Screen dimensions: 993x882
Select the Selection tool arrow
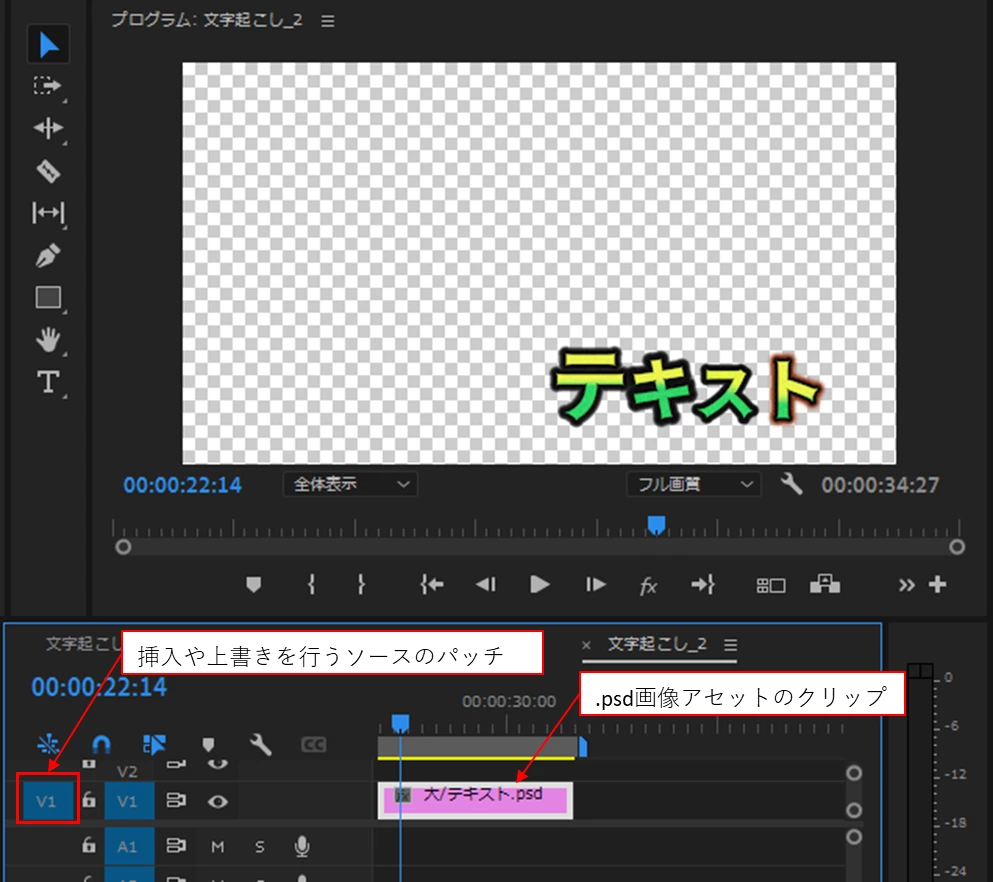tap(48, 44)
